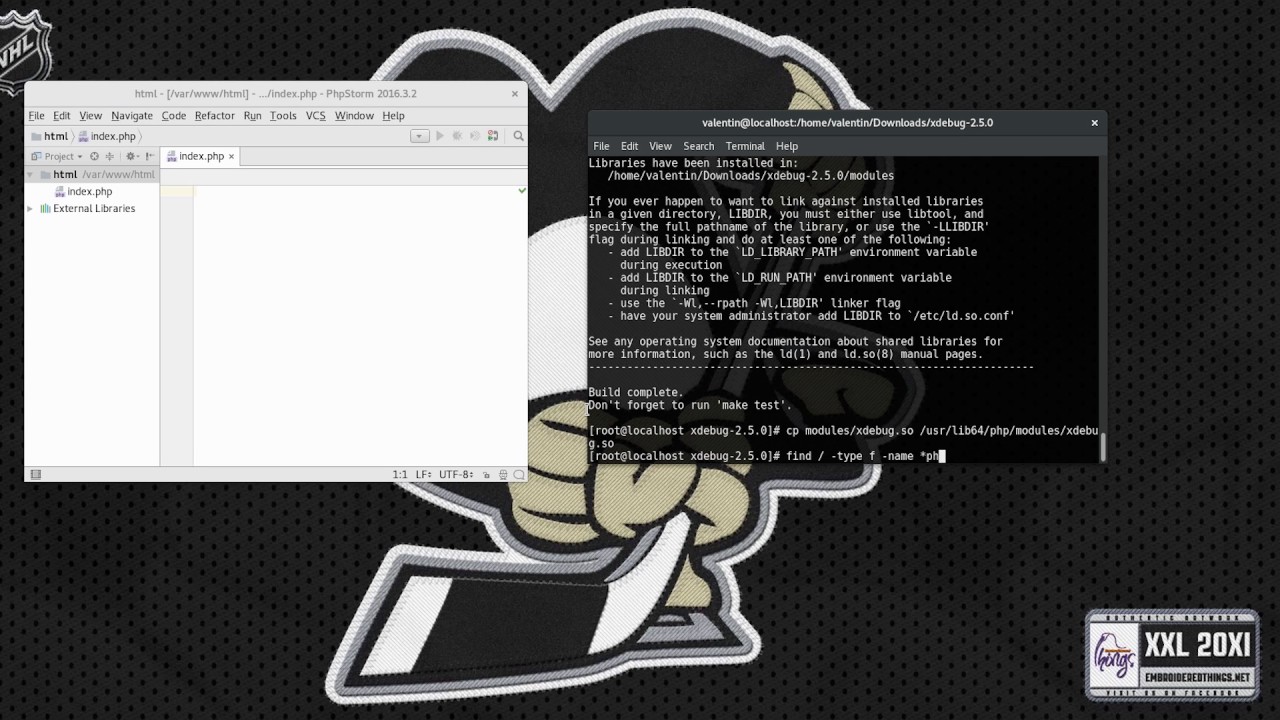Click index.php file icon in breadcrumb
1280x720 pixels.
pyautogui.click(x=82, y=136)
